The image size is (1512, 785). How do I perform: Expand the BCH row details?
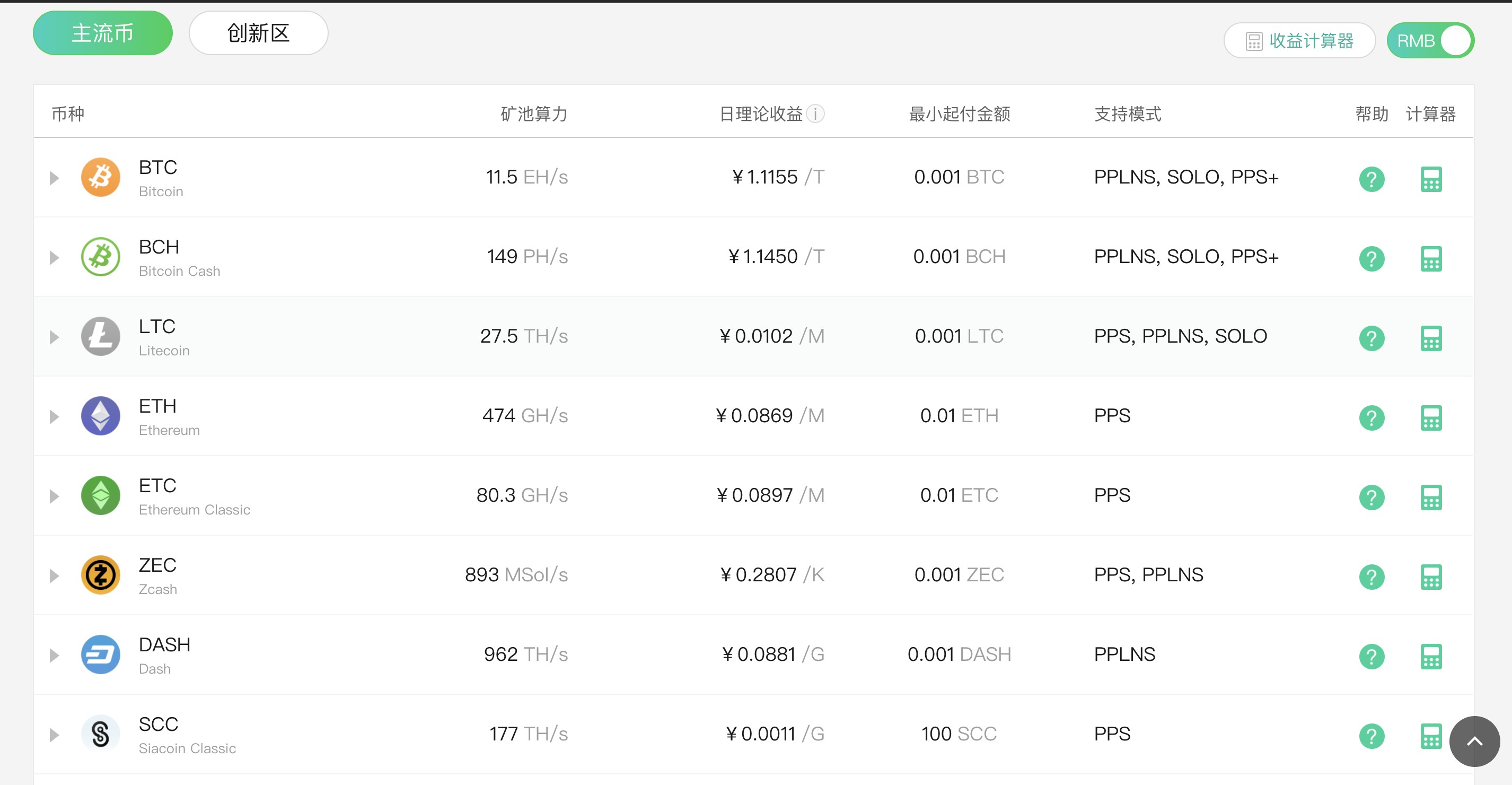tap(54, 257)
